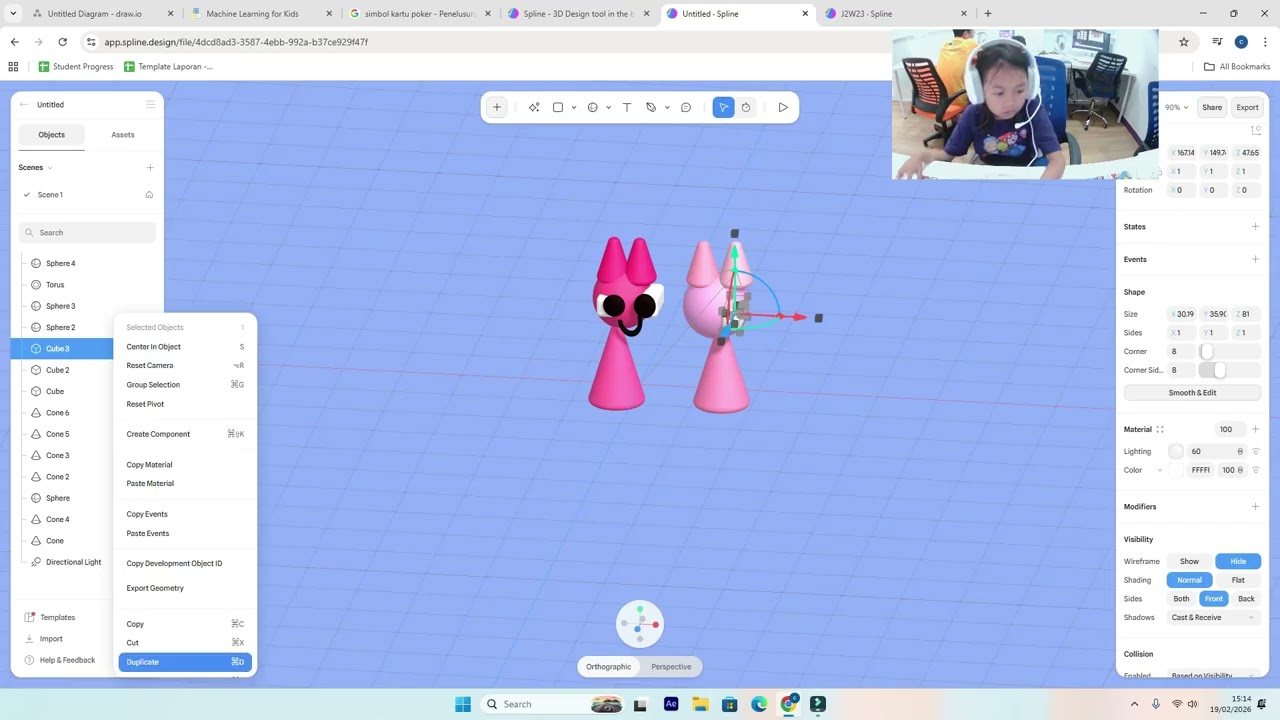
Task: Adjust the Corner slider
Action: (x=1229, y=352)
